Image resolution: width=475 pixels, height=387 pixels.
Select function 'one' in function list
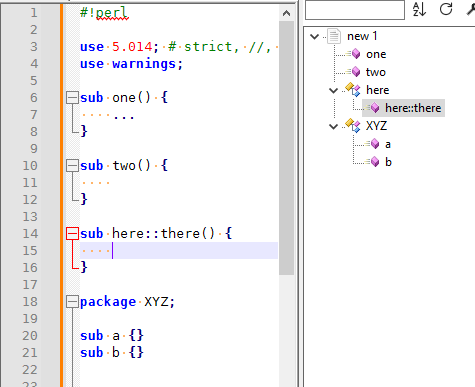coord(376,54)
